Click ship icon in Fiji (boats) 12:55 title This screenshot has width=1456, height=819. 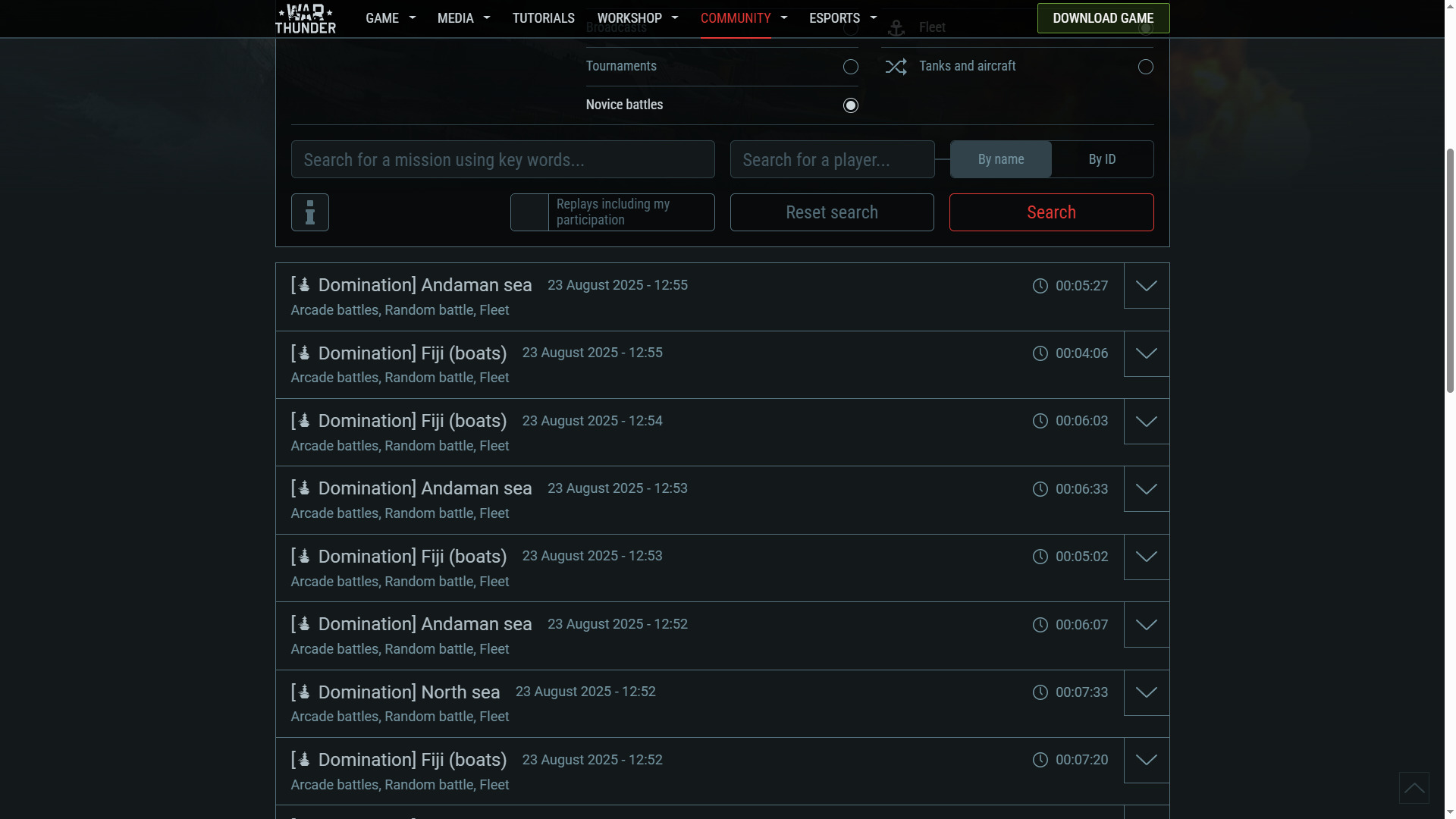coord(303,353)
